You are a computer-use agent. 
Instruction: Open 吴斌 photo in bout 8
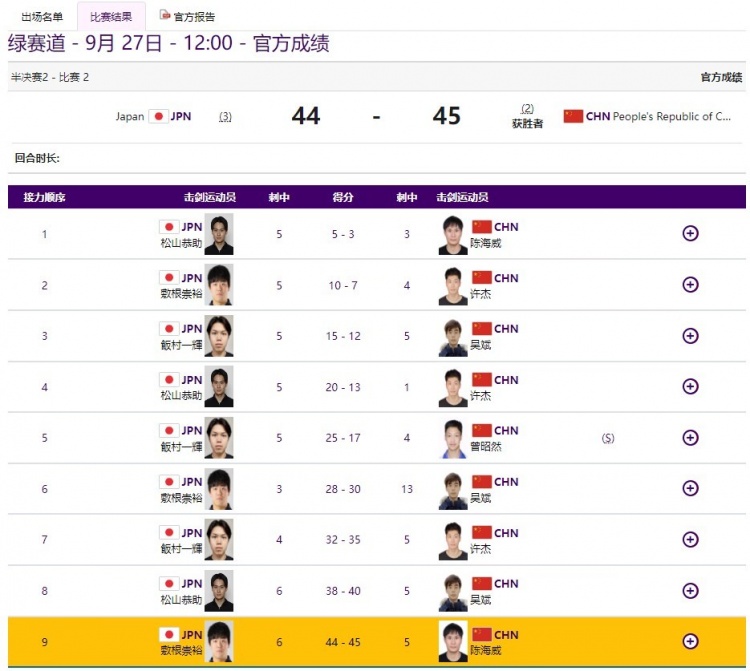[x=452, y=592]
